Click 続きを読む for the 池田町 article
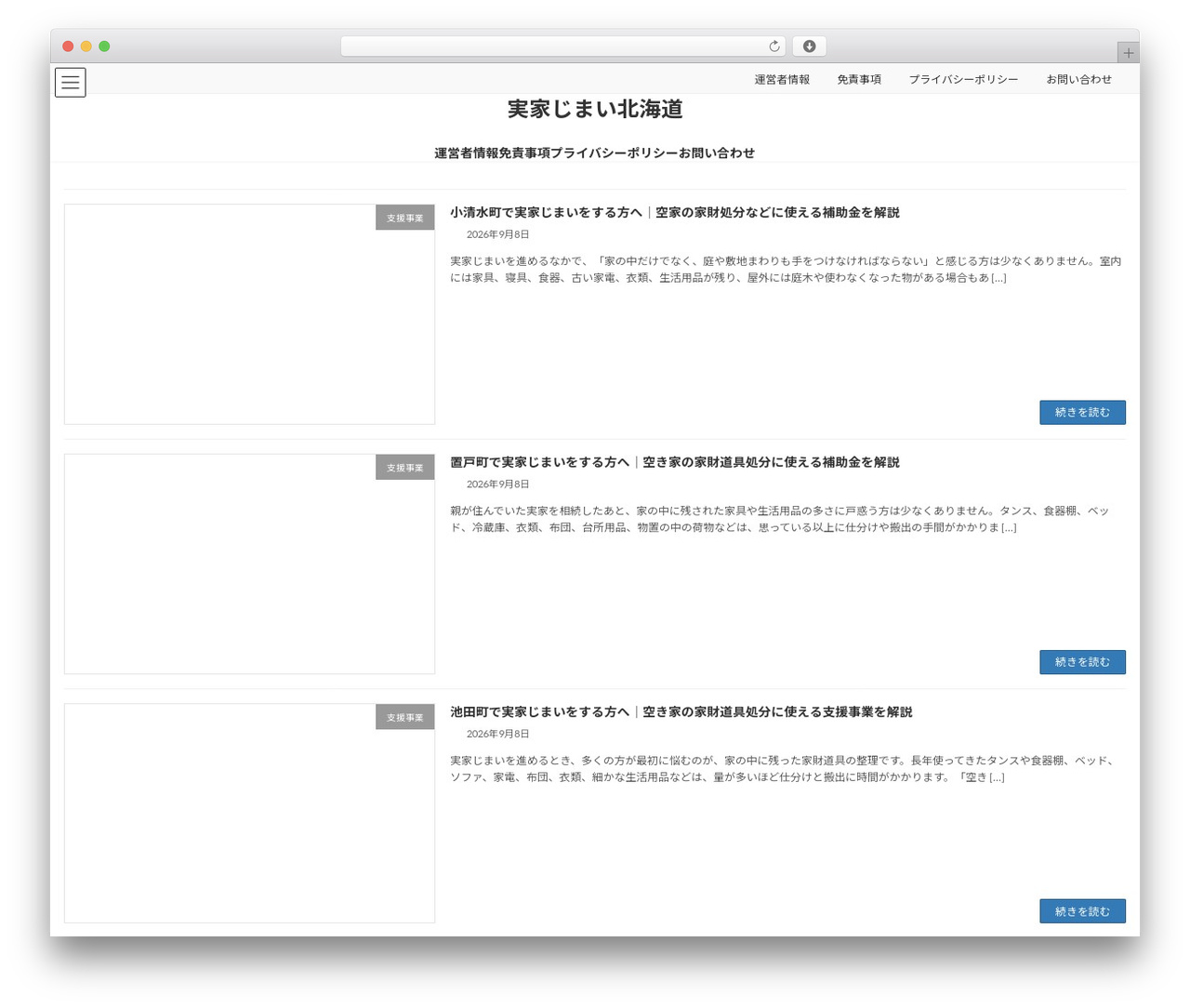The height and width of the screenshot is (1008, 1190). 1082,911
